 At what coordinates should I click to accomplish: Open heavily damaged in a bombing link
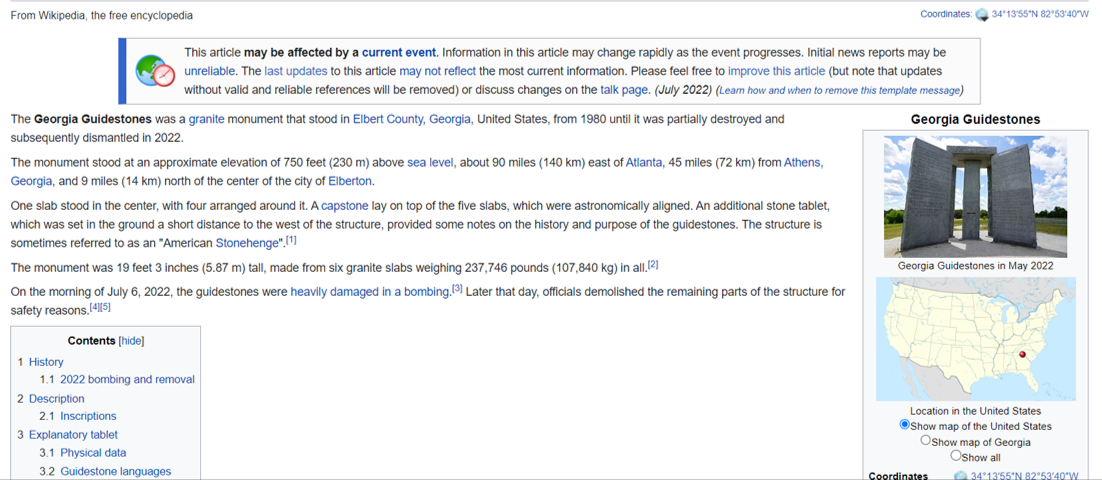tap(370, 292)
